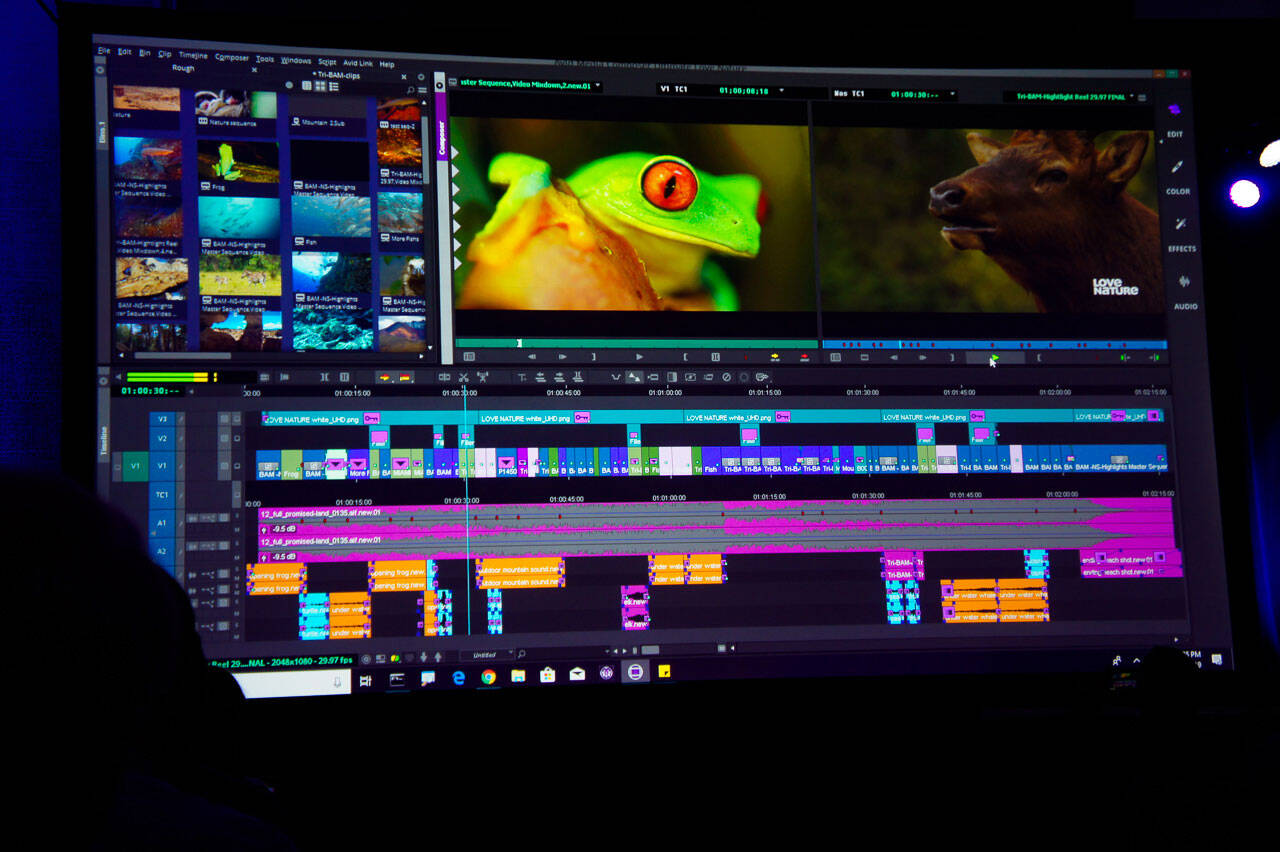Click the timeline timecode display 01:00:30
This screenshot has height=852, width=1280.
(151, 390)
